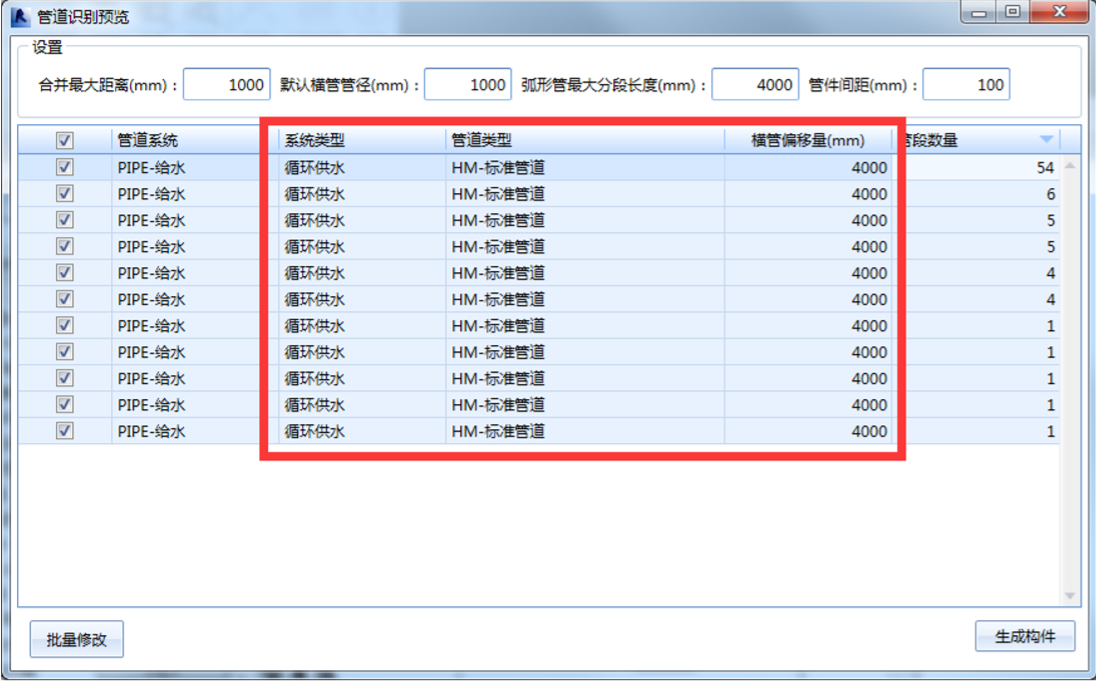
Task: Click PIPE-给水 in the 6-segment row
Action: (x=152, y=194)
